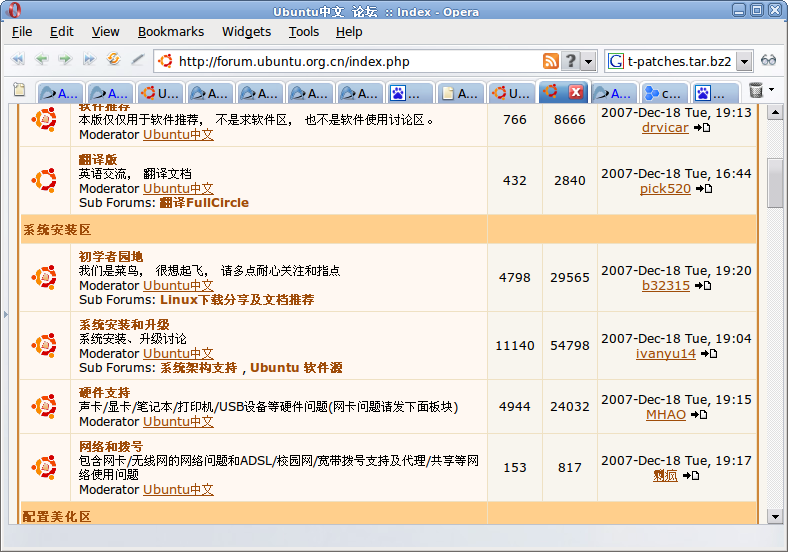
Task: Click the question mark icon in the address bar
Action: [x=570, y=61]
